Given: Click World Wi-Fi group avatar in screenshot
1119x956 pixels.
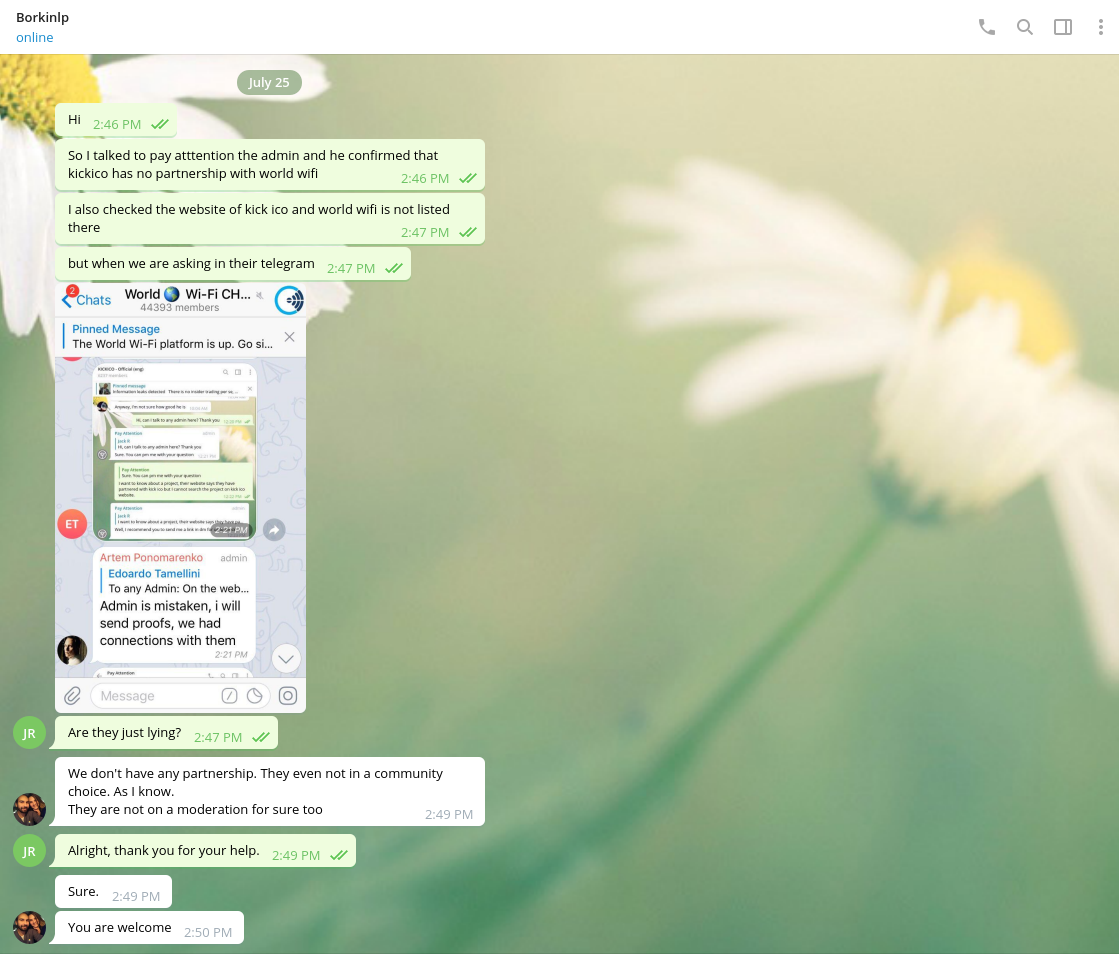Looking at the screenshot, I should [x=289, y=300].
